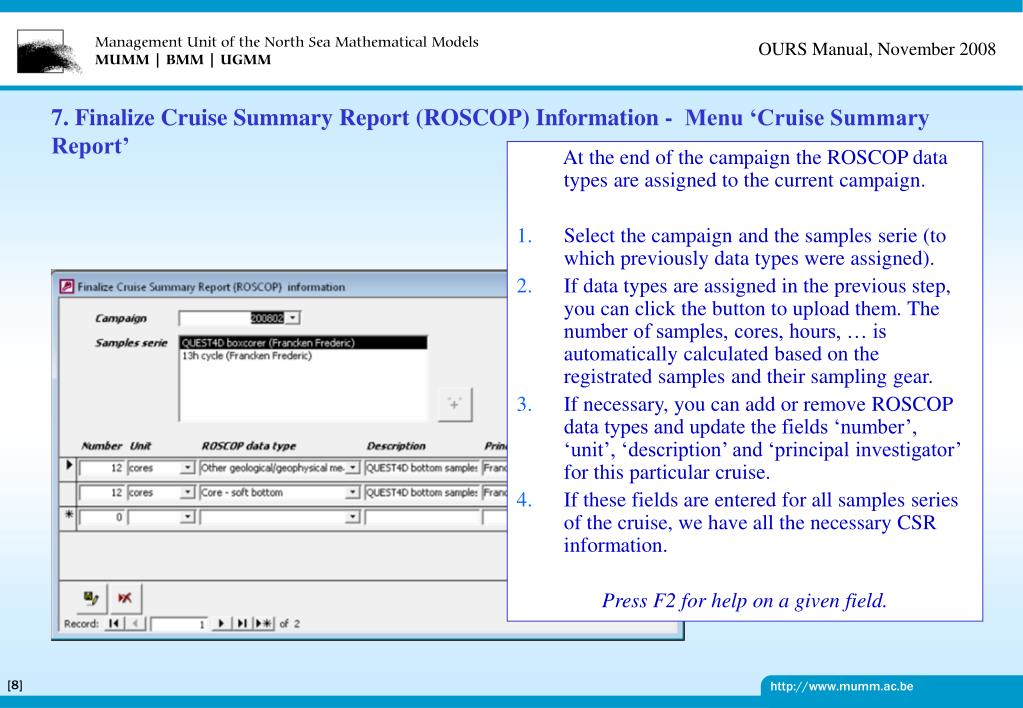Open the http://www.mumm.ac.be link
The height and width of the screenshot is (708, 1023).
pyautogui.click(x=842, y=686)
